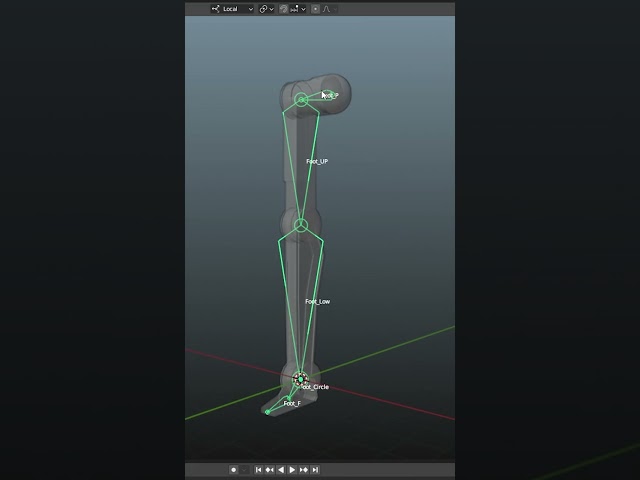Open the auto keyframing options dropdown
The height and width of the screenshot is (480, 640).
(244, 470)
